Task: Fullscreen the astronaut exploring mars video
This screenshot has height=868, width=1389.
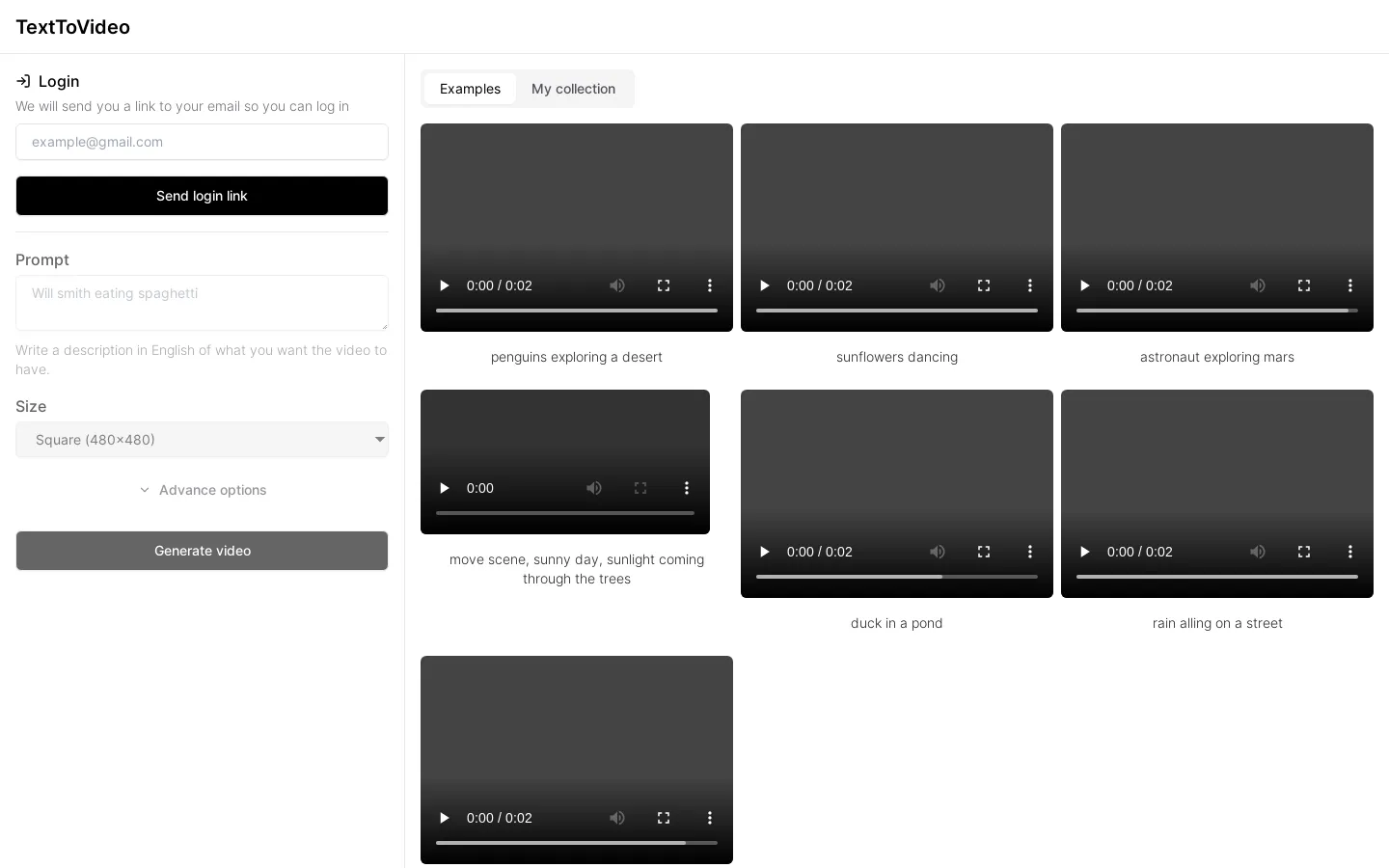Action: 1304,285
